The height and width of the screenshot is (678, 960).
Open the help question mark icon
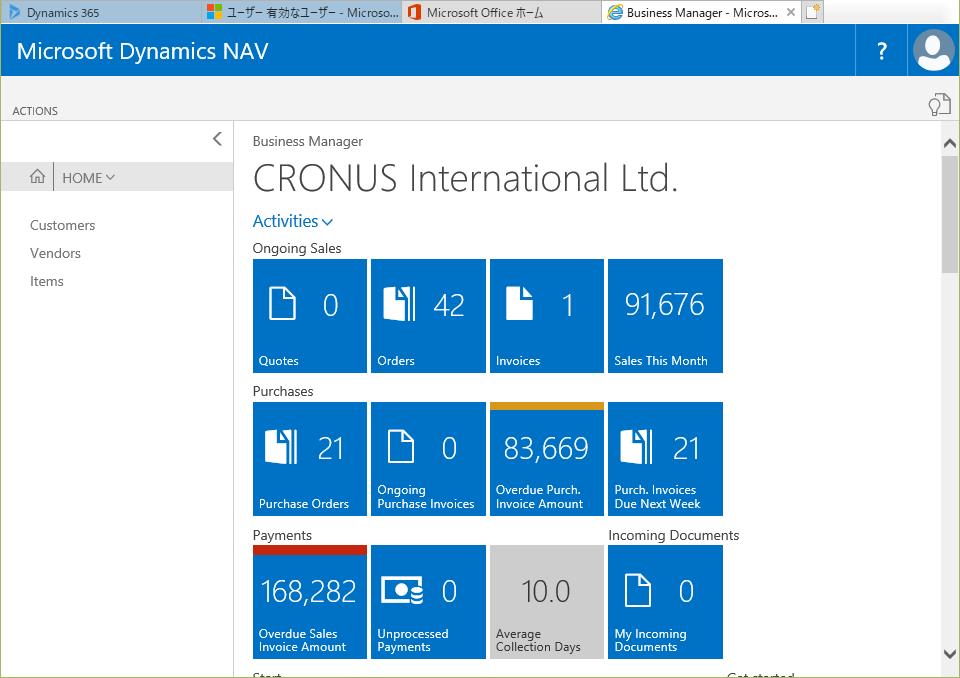881,51
